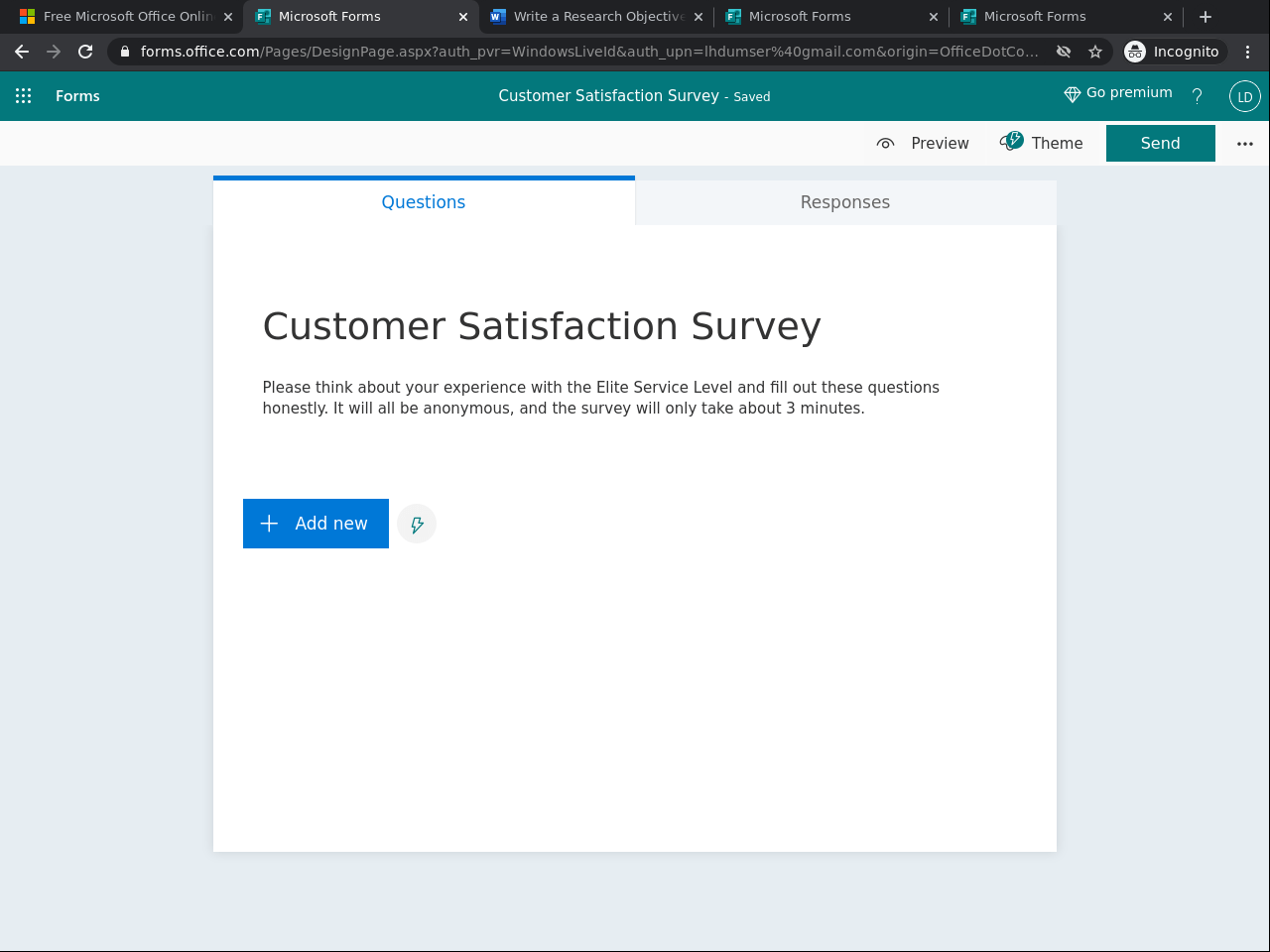Image resolution: width=1270 pixels, height=952 pixels.
Task: Open the account avatar marked LD
Action: point(1243,96)
